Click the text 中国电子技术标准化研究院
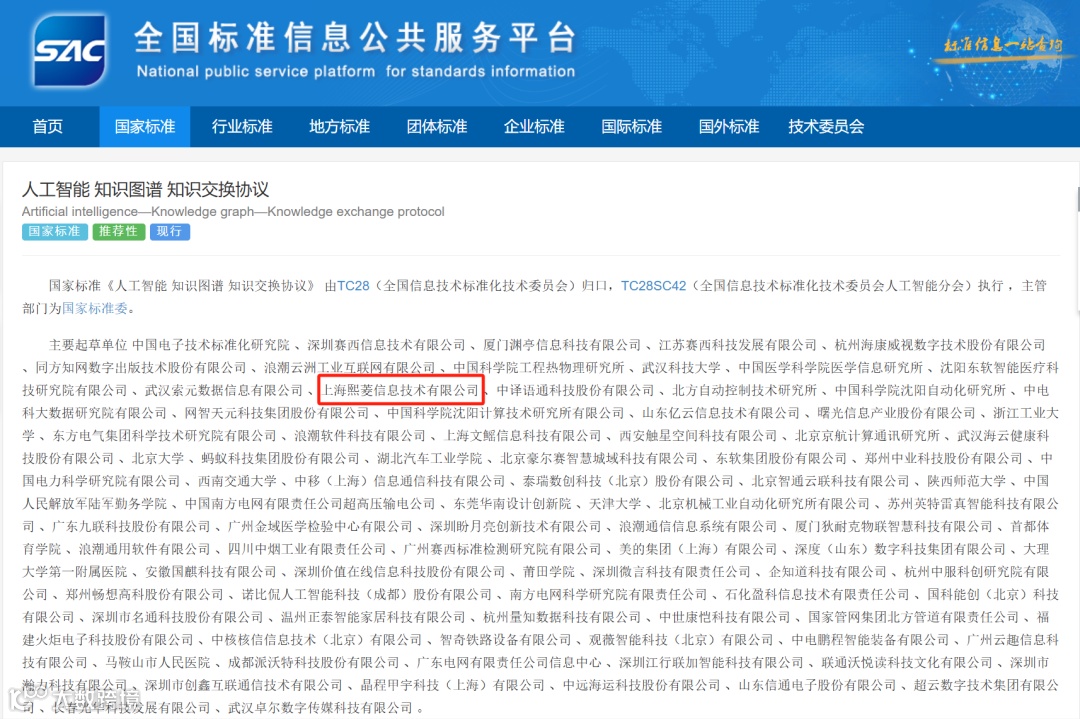The image size is (1080, 719). (211, 345)
